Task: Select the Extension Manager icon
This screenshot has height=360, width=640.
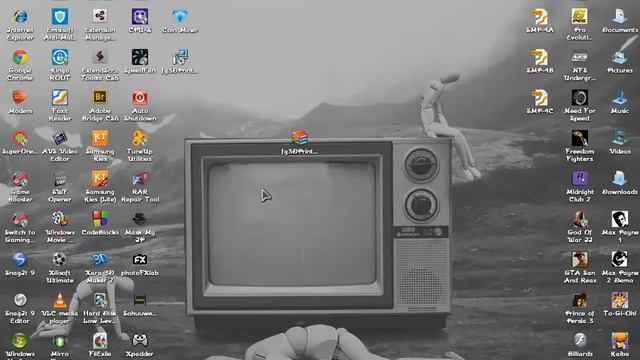Action: pos(100,17)
